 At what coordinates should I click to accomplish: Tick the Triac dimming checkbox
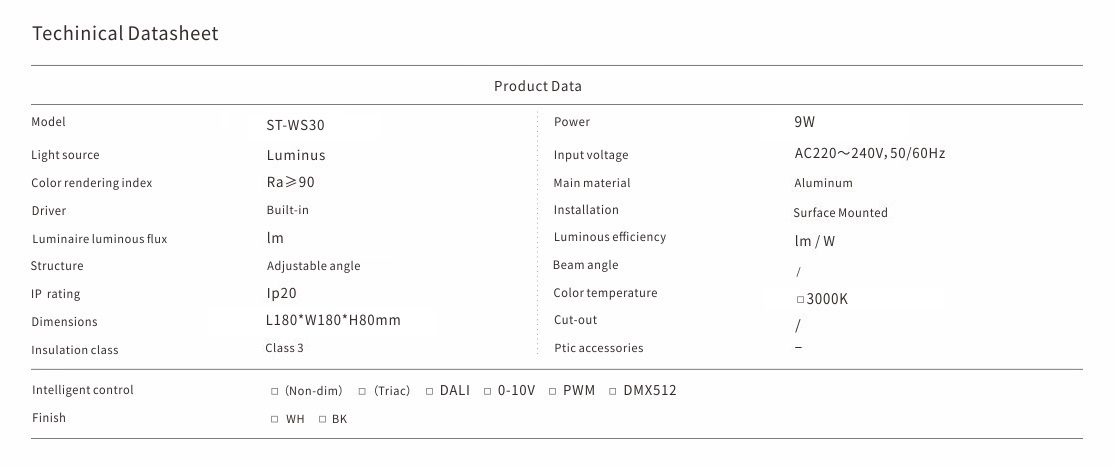pos(362,391)
